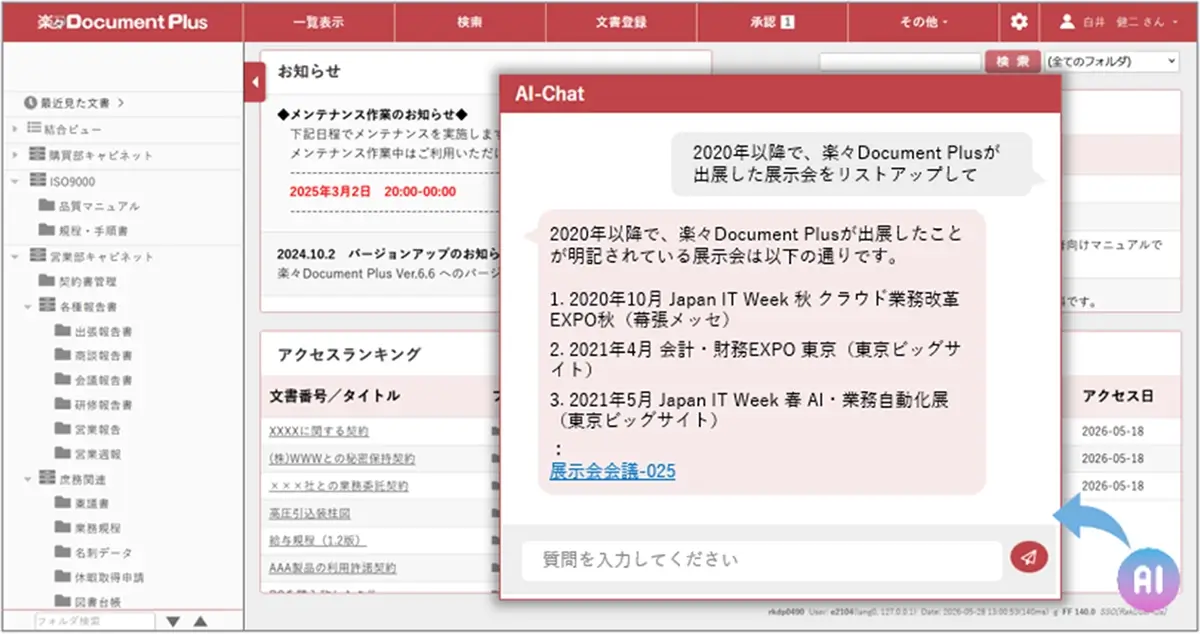
Task: Click the 質問を入力してください chat input
Action: point(761,560)
